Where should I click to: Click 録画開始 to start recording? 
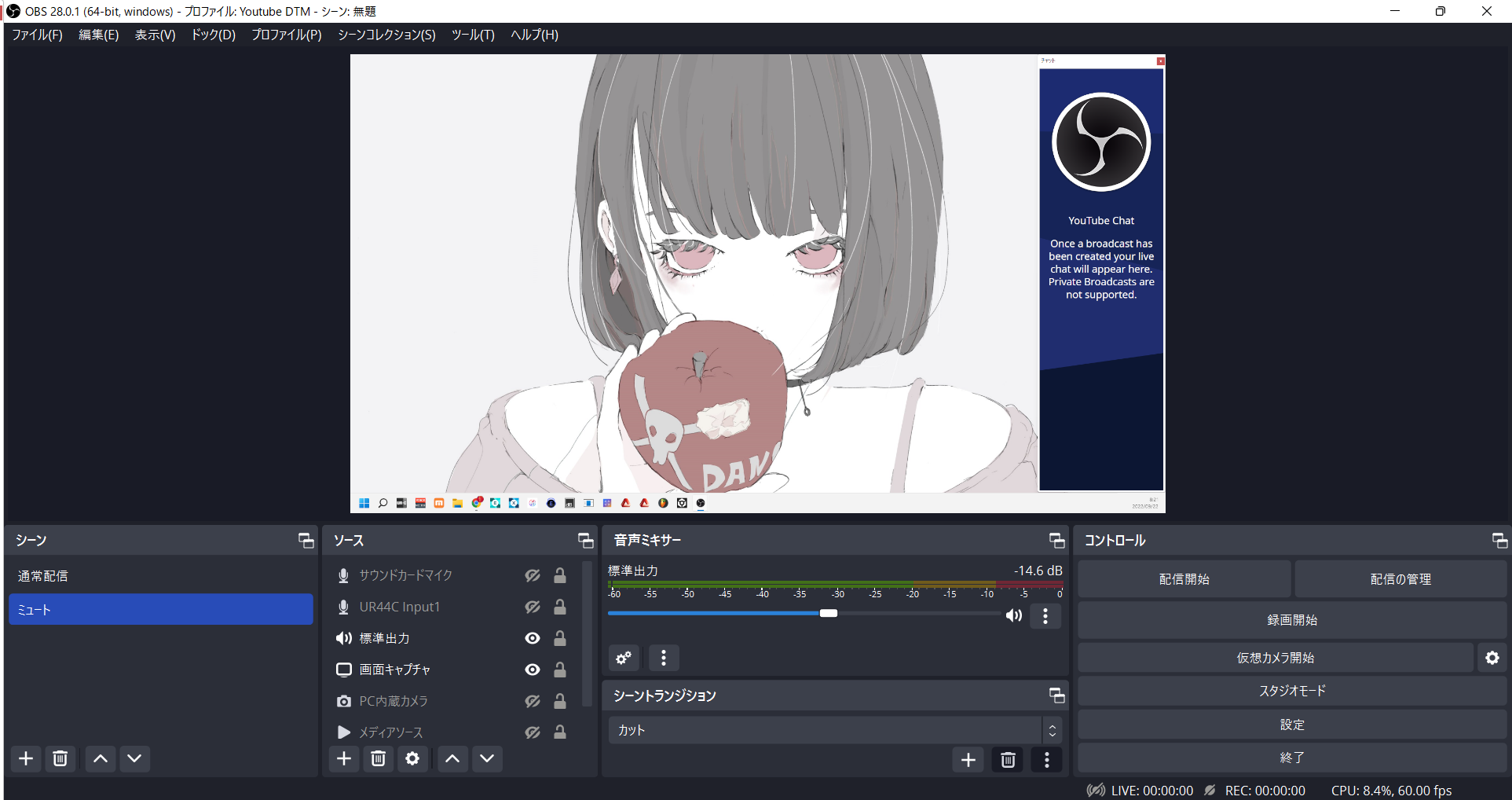1292,620
